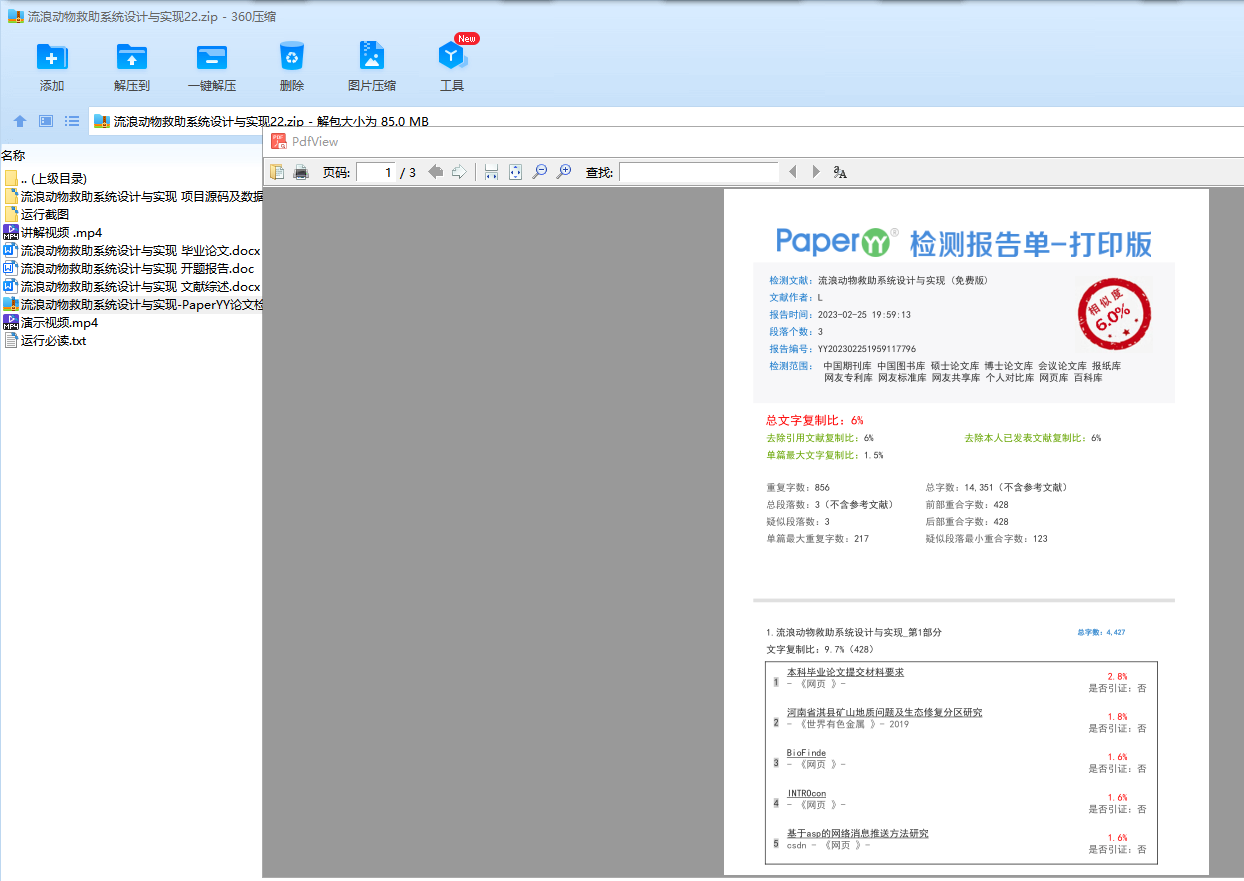Viewport: 1244px width, 881px height.
Task: Go to previous page in PdfView
Action: click(436, 172)
